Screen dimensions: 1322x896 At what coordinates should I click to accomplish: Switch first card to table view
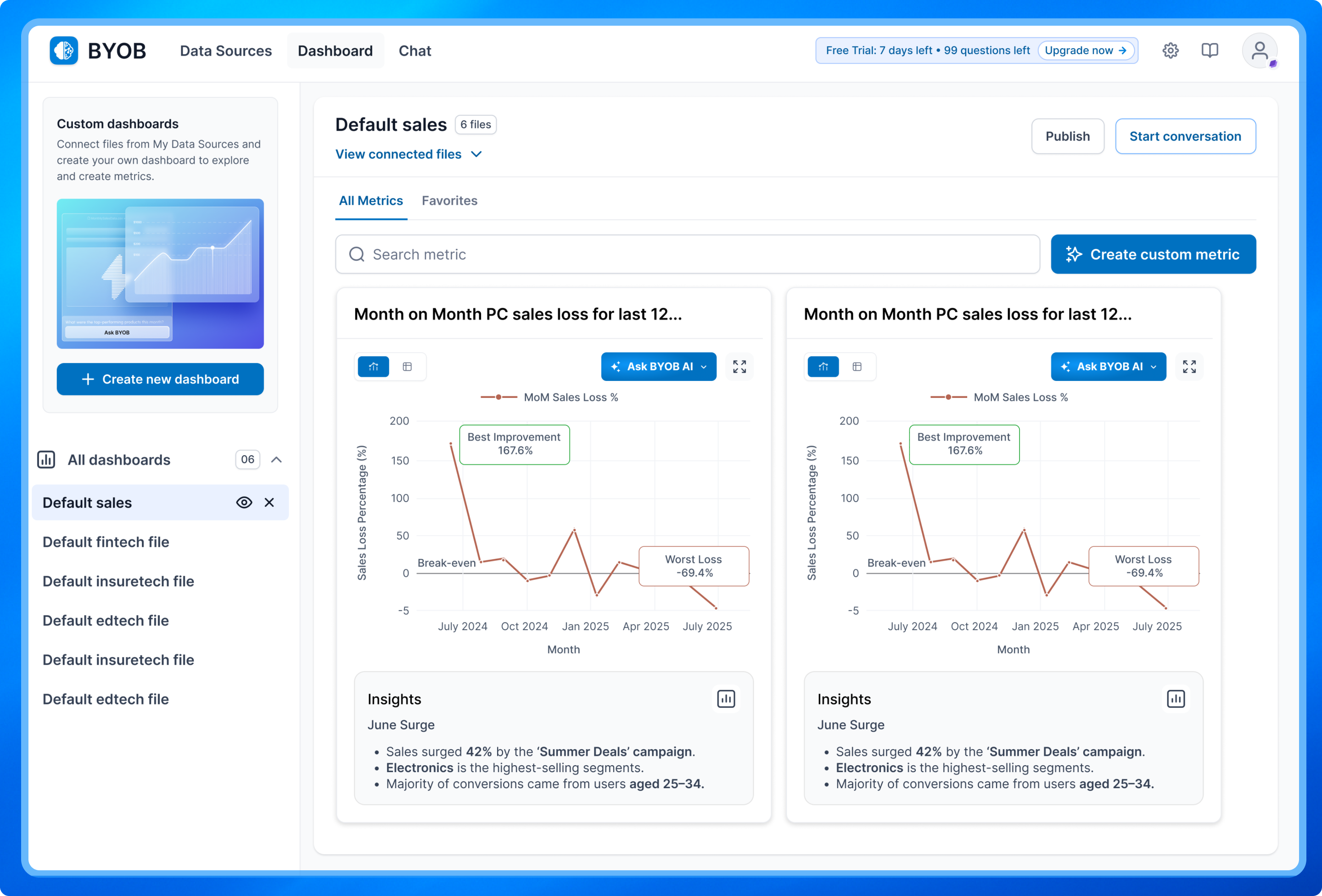pos(407,367)
